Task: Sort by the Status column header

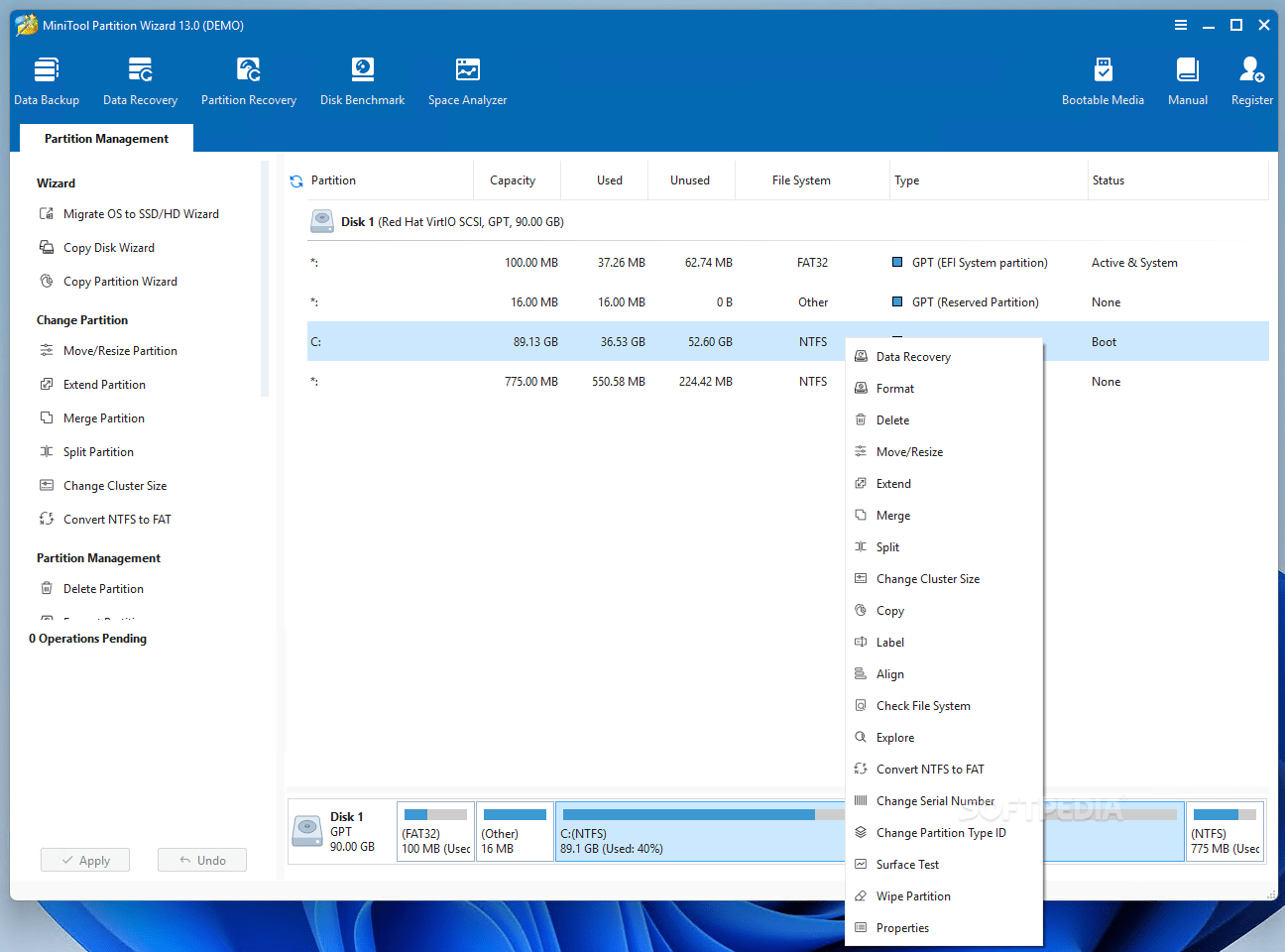Action: 1178,180
